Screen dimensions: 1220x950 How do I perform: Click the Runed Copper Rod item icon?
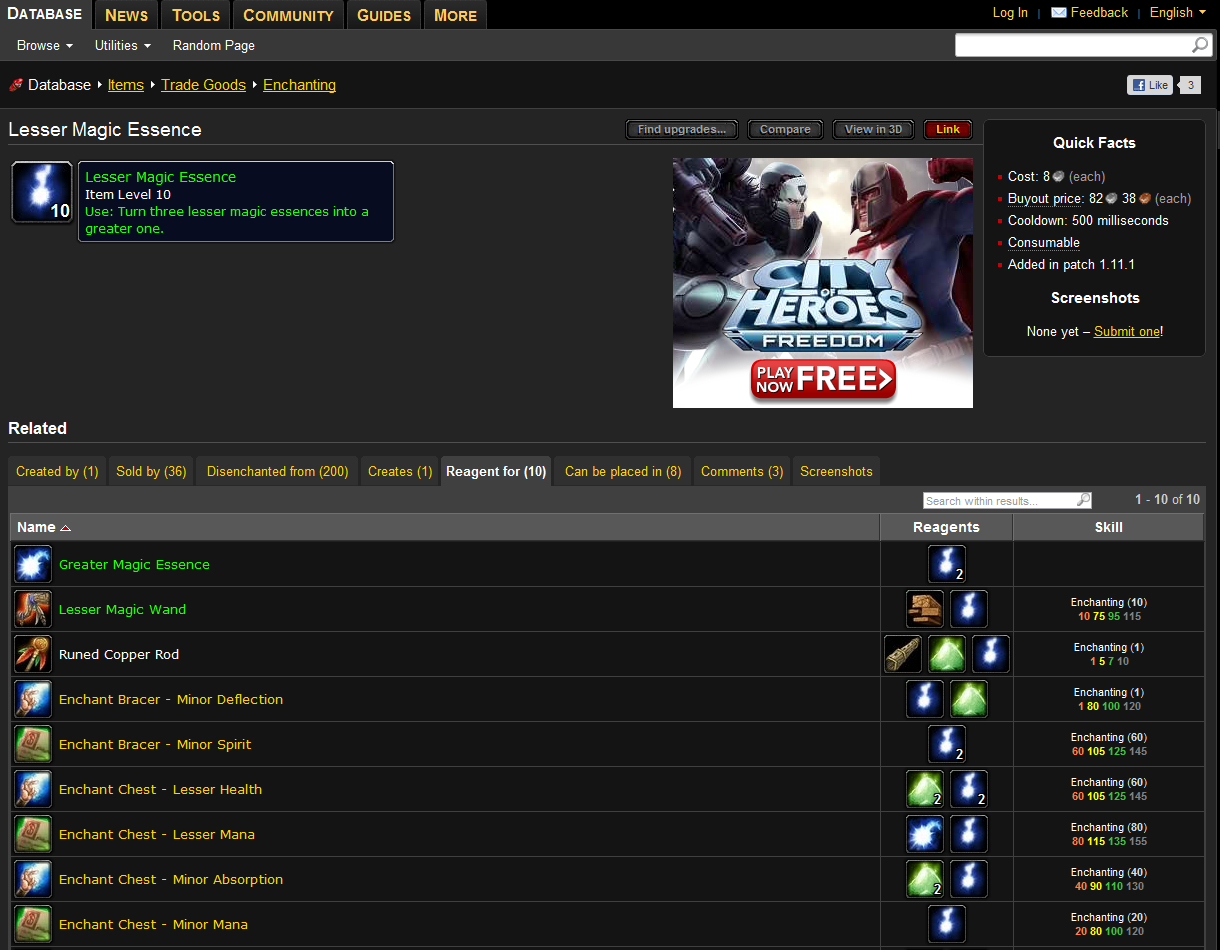(x=32, y=654)
